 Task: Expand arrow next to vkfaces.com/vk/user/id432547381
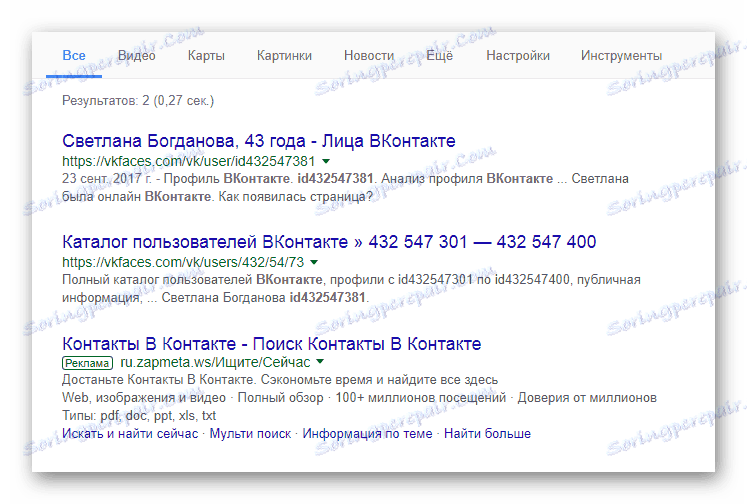point(326,161)
